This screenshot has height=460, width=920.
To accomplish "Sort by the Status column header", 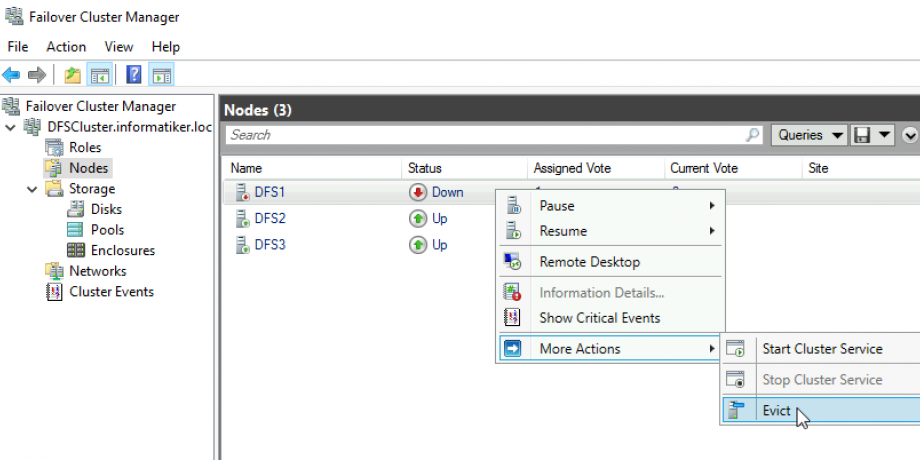I will pyautogui.click(x=425, y=168).
